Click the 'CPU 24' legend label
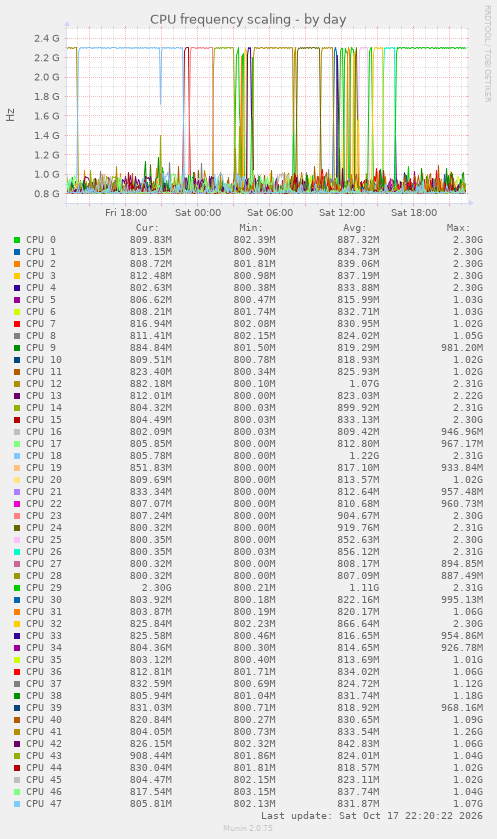Viewport: 497px width, 839px height. pyautogui.click(x=44, y=528)
